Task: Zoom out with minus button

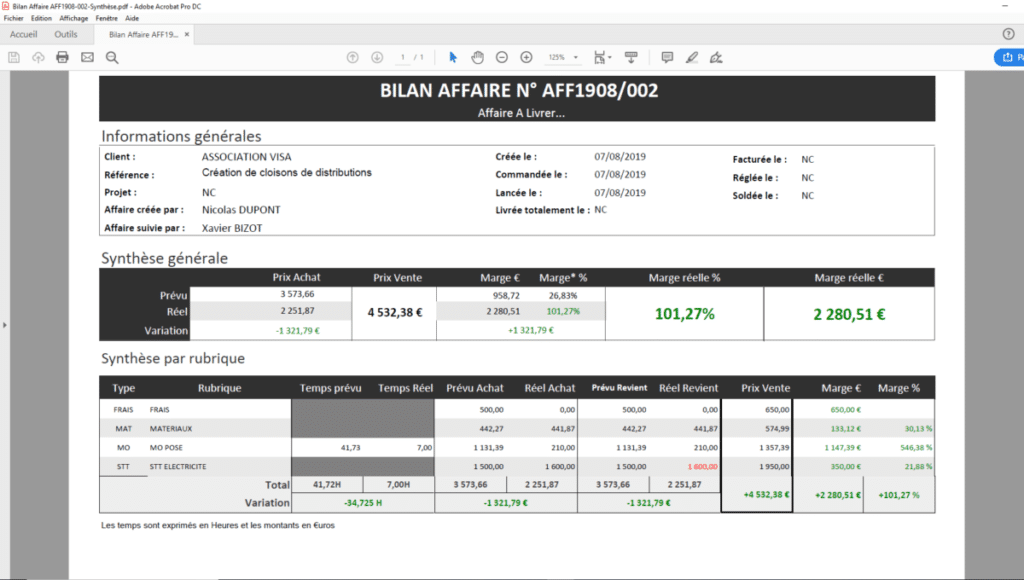Action: tap(502, 57)
